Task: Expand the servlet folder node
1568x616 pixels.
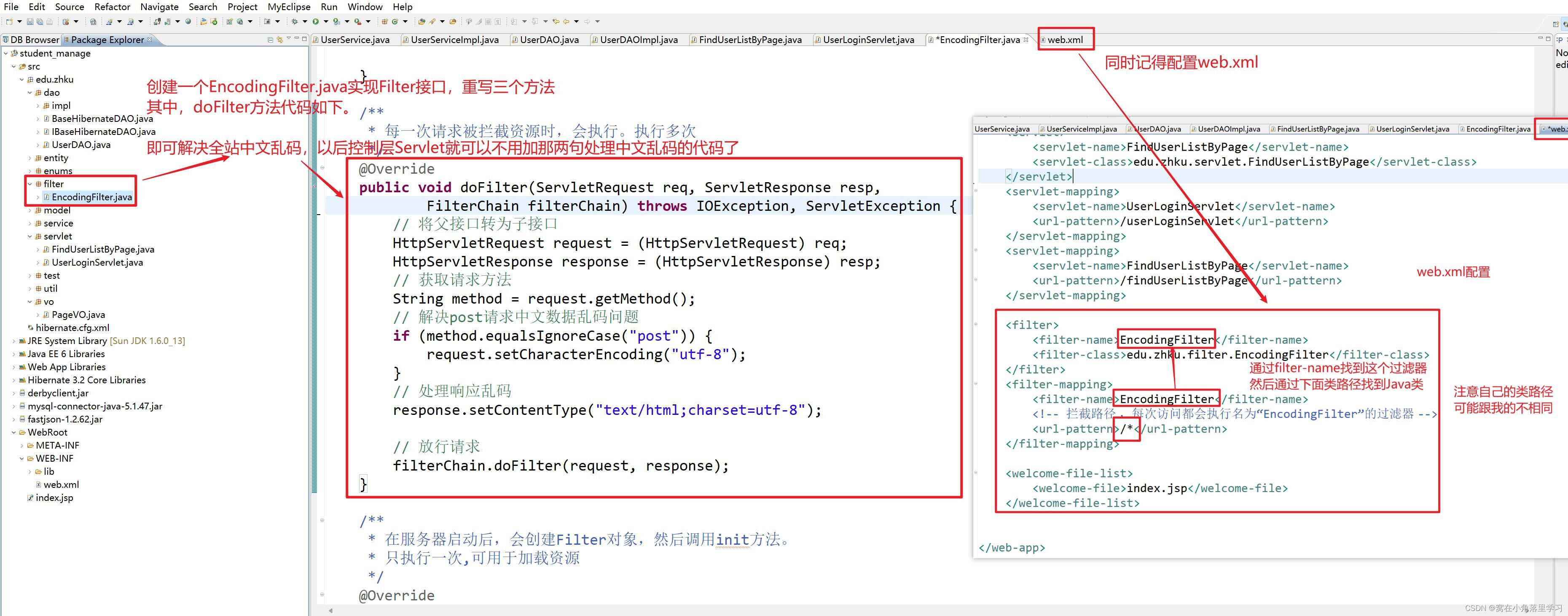Action: click(24, 234)
